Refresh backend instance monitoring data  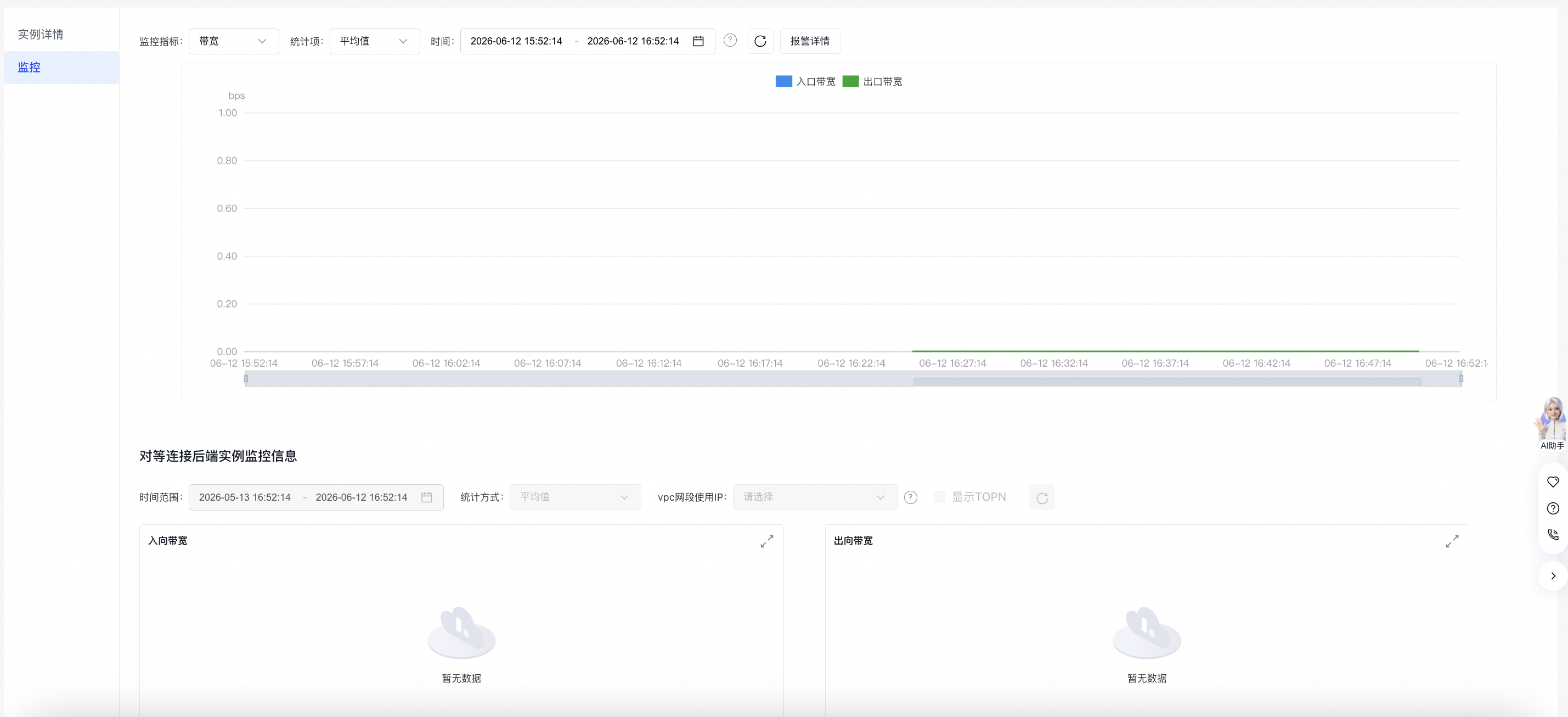1041,497
